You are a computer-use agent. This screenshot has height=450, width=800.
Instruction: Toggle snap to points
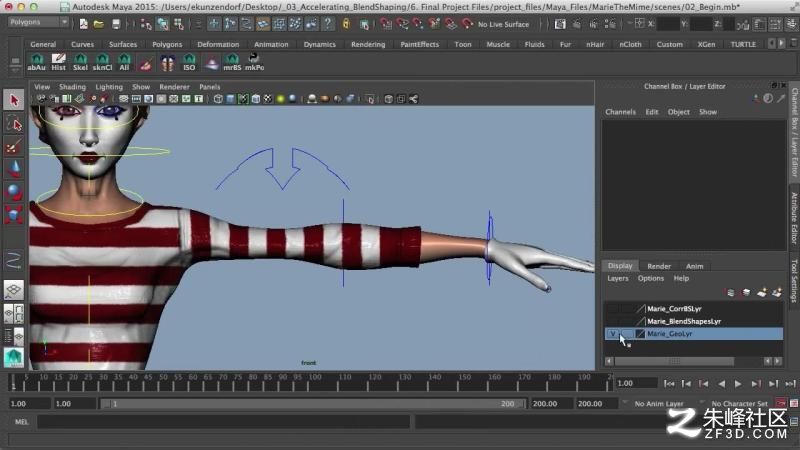(418, 24)
